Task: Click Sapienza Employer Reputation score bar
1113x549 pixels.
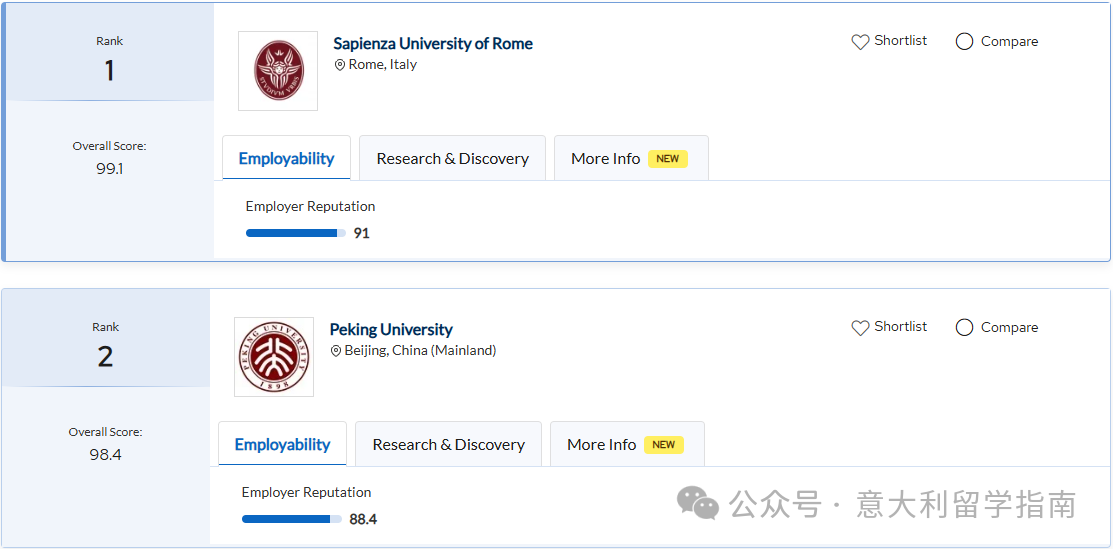Action: 295,233
